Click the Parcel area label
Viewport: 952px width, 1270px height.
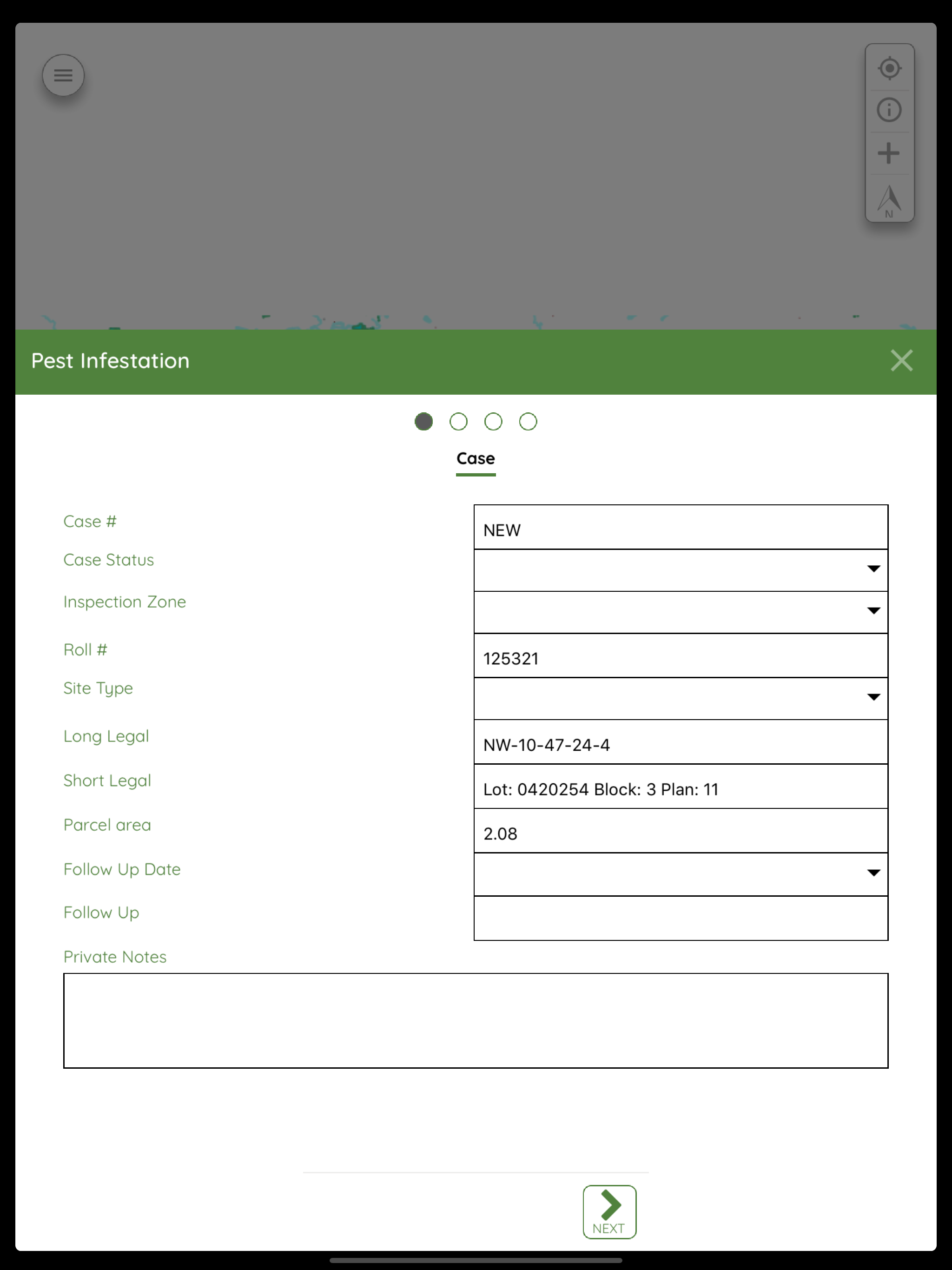[107, 825]
